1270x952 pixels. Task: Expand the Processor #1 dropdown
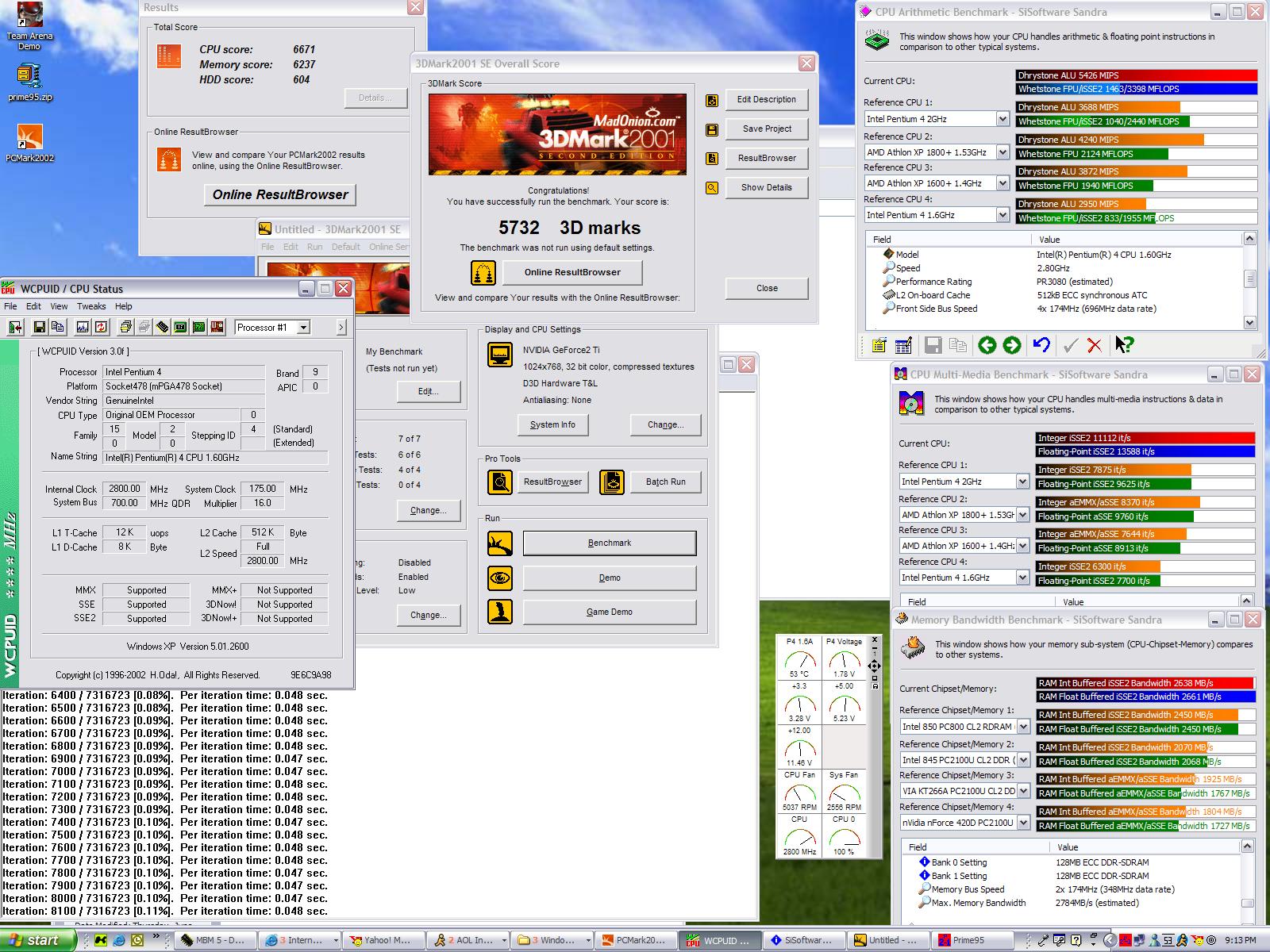(x=302, y=328)
